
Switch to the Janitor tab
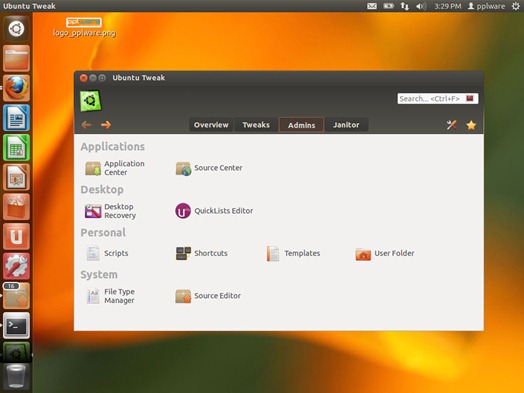pos(346,125)
